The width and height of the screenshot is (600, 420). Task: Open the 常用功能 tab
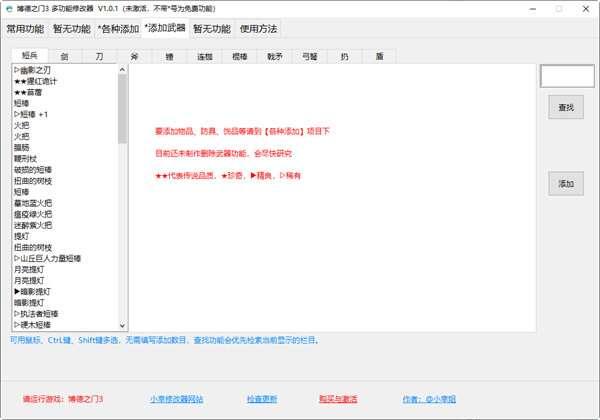(25, 29)
